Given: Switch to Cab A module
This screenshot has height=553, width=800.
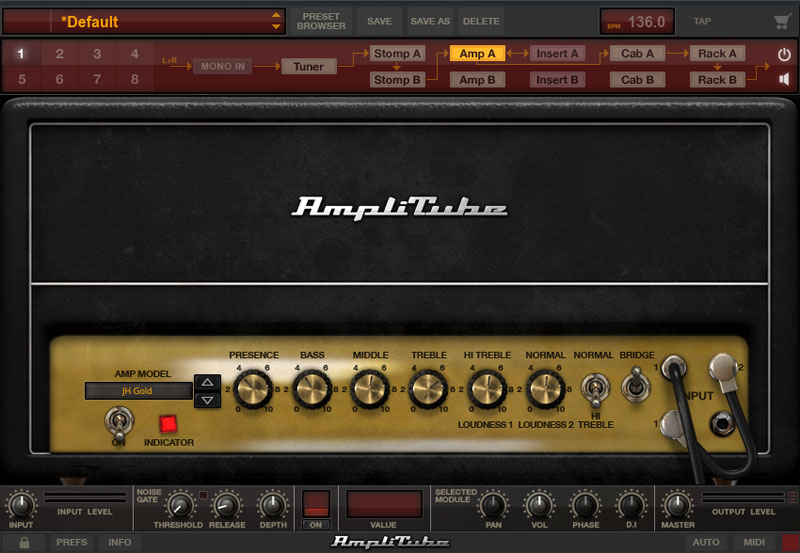Looking at the screenshot, I should point(637,54).
